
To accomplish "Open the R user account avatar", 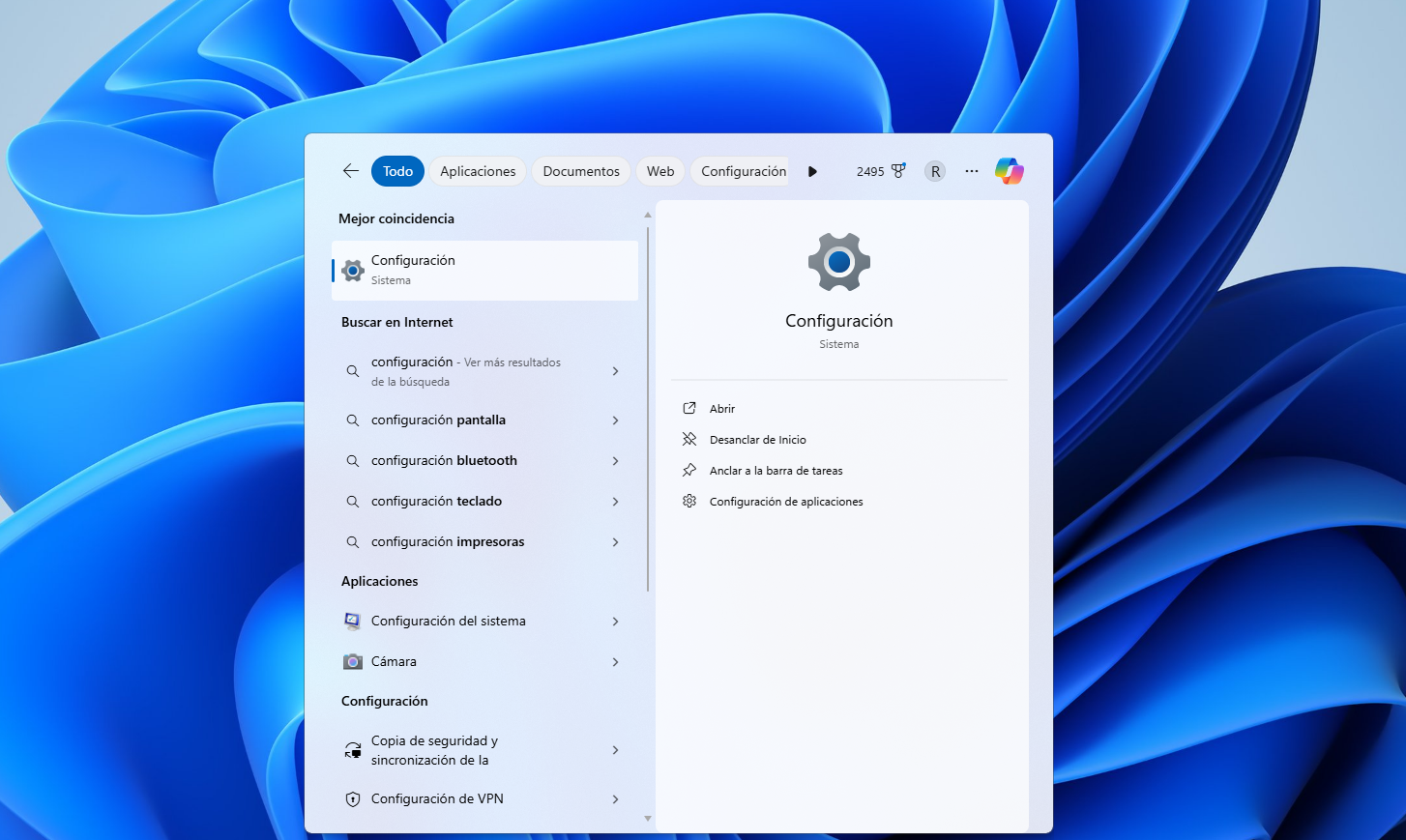I will (934, 171).
